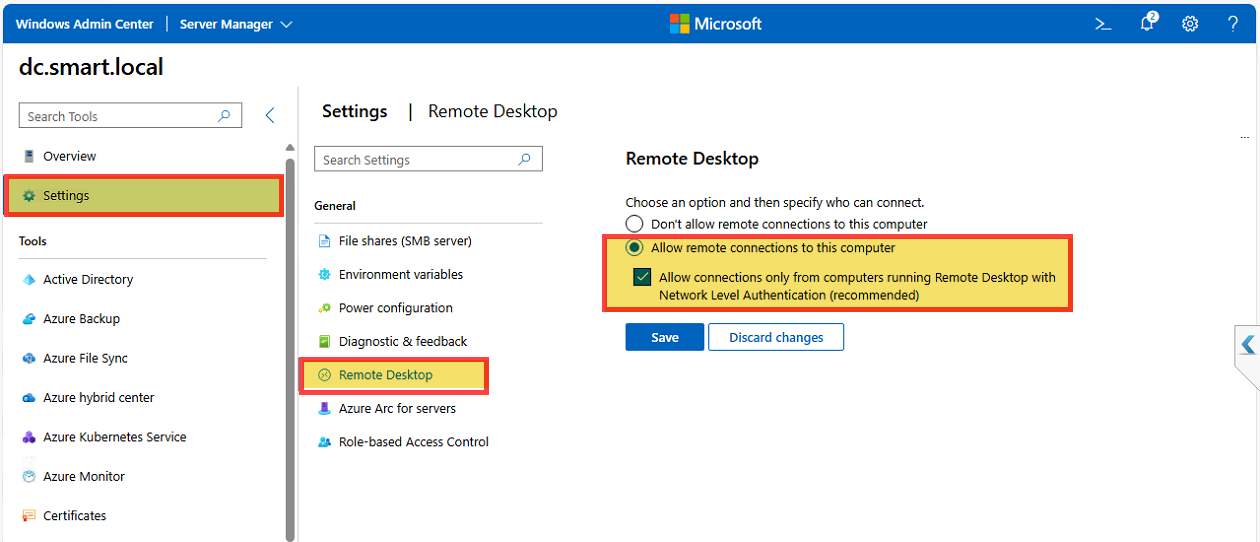Click the Save button
Image resolution: width=1260 pixels, height=542 pixels.
point(665,337)
